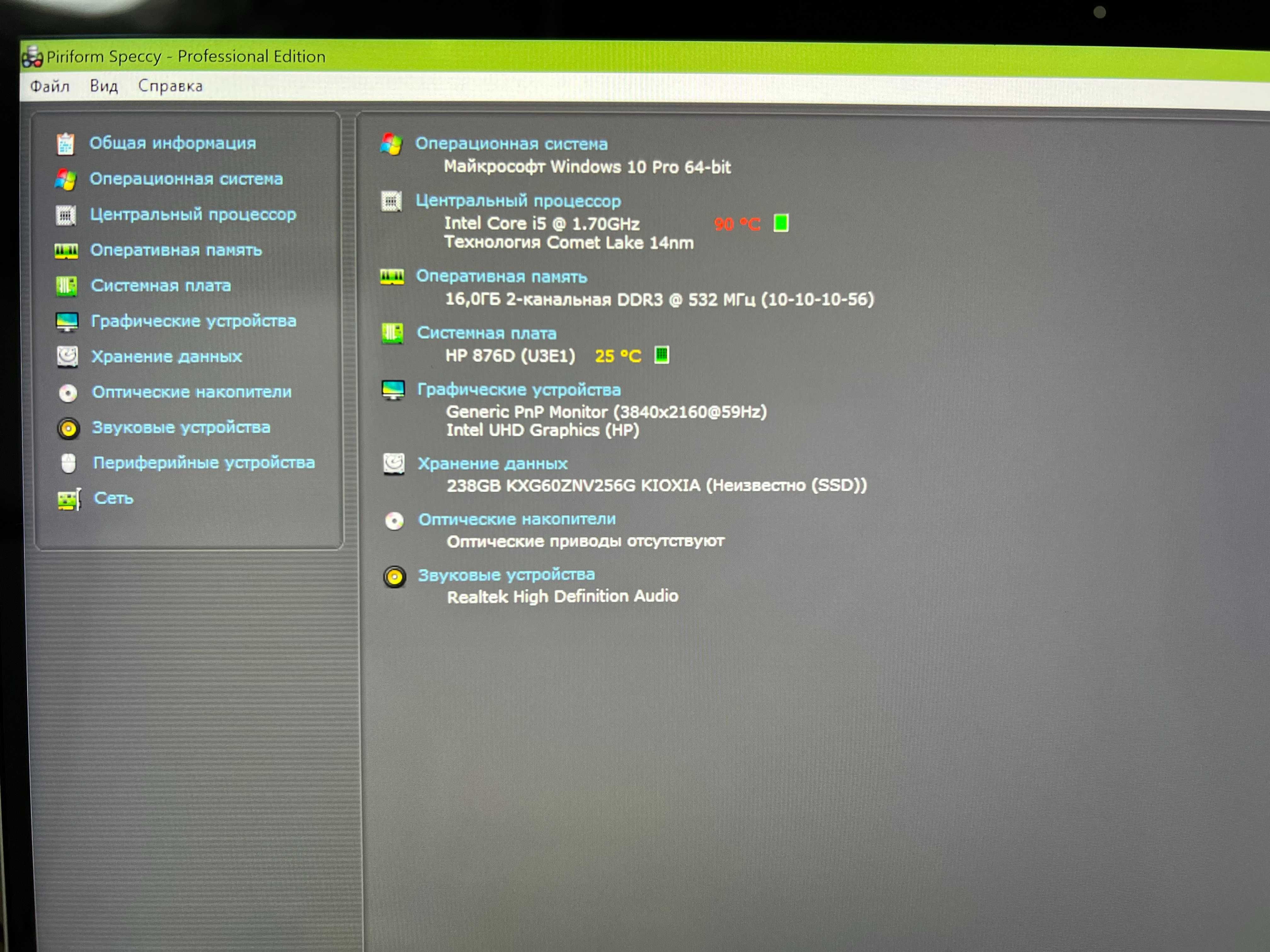Image resolution: width=1270 pixels, height=952 pixels.
Task: Click the Сеть network card icon in sidebar
Action: coord(69,499)
